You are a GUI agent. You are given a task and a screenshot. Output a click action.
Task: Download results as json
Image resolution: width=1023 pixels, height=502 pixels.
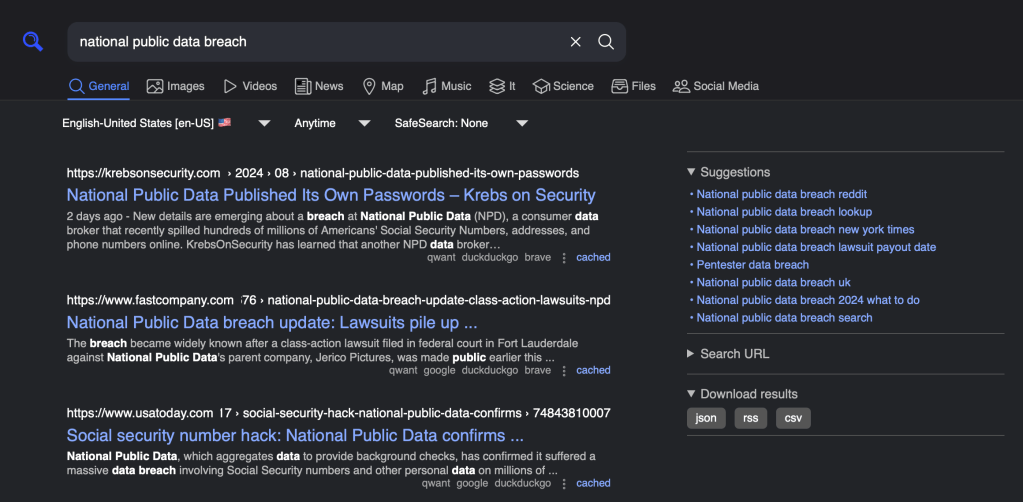pos(706,418)
